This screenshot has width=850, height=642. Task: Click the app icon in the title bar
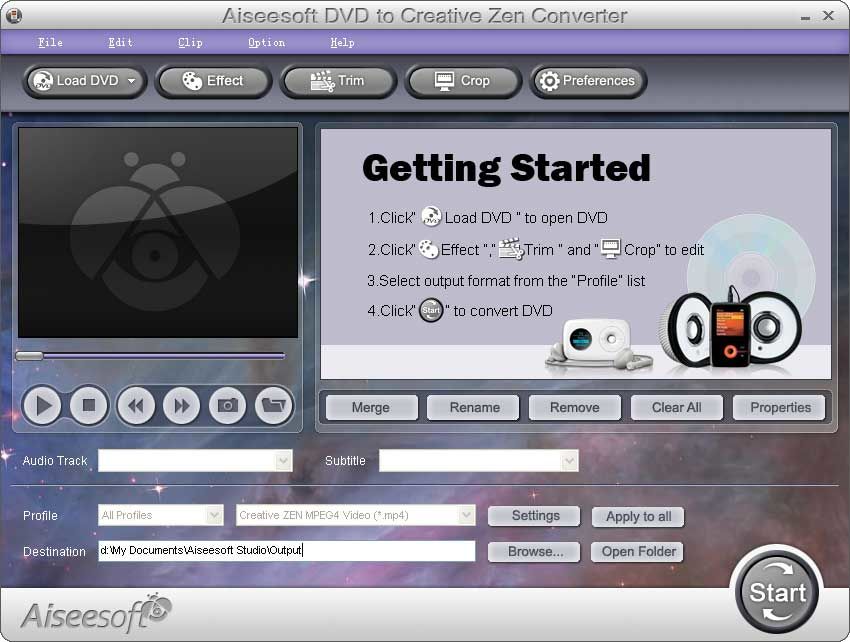tap(13, 16)
